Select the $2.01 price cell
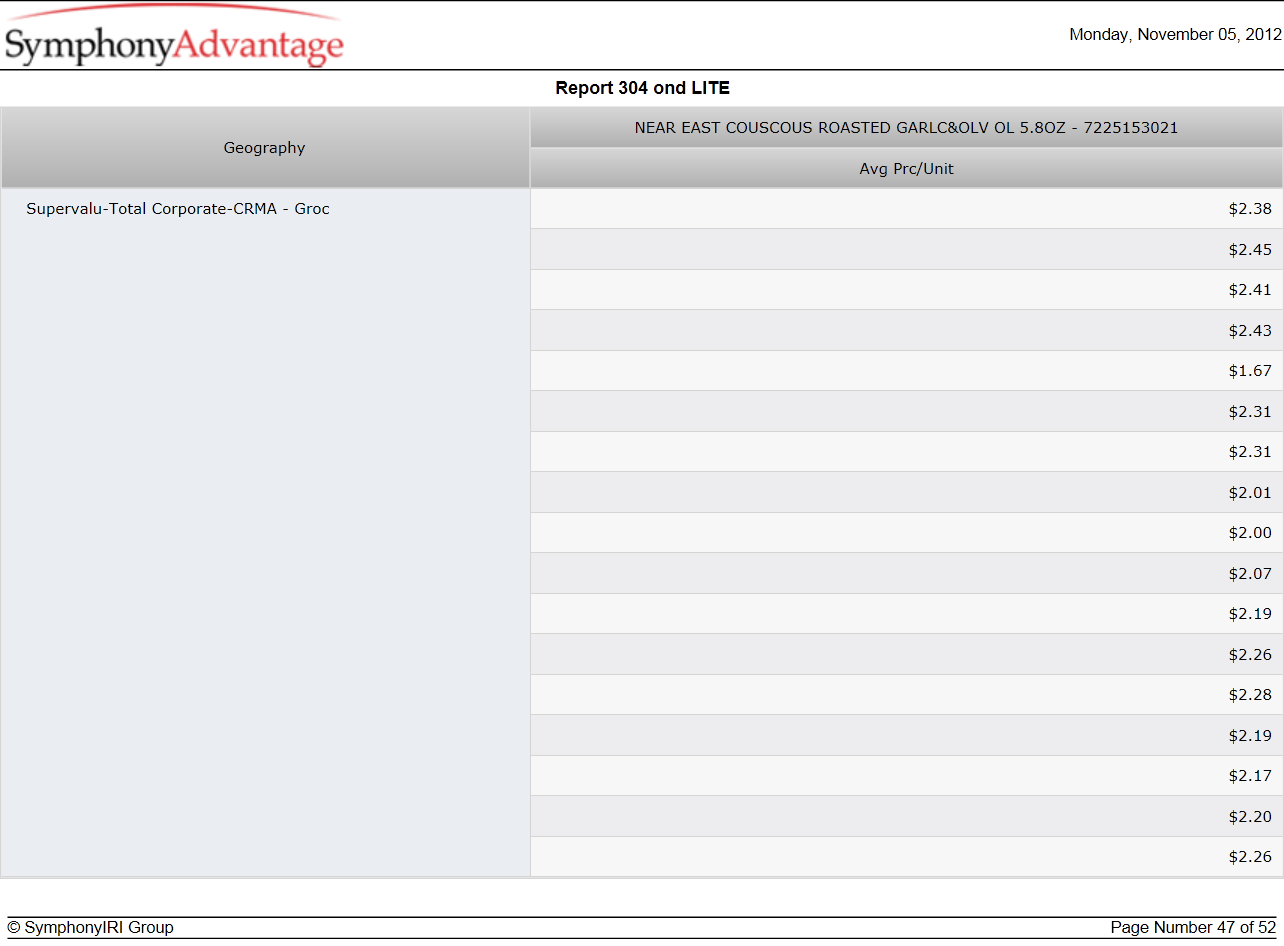The height and width of the screenshot is (946, 1284). click(x=906, y=493)
